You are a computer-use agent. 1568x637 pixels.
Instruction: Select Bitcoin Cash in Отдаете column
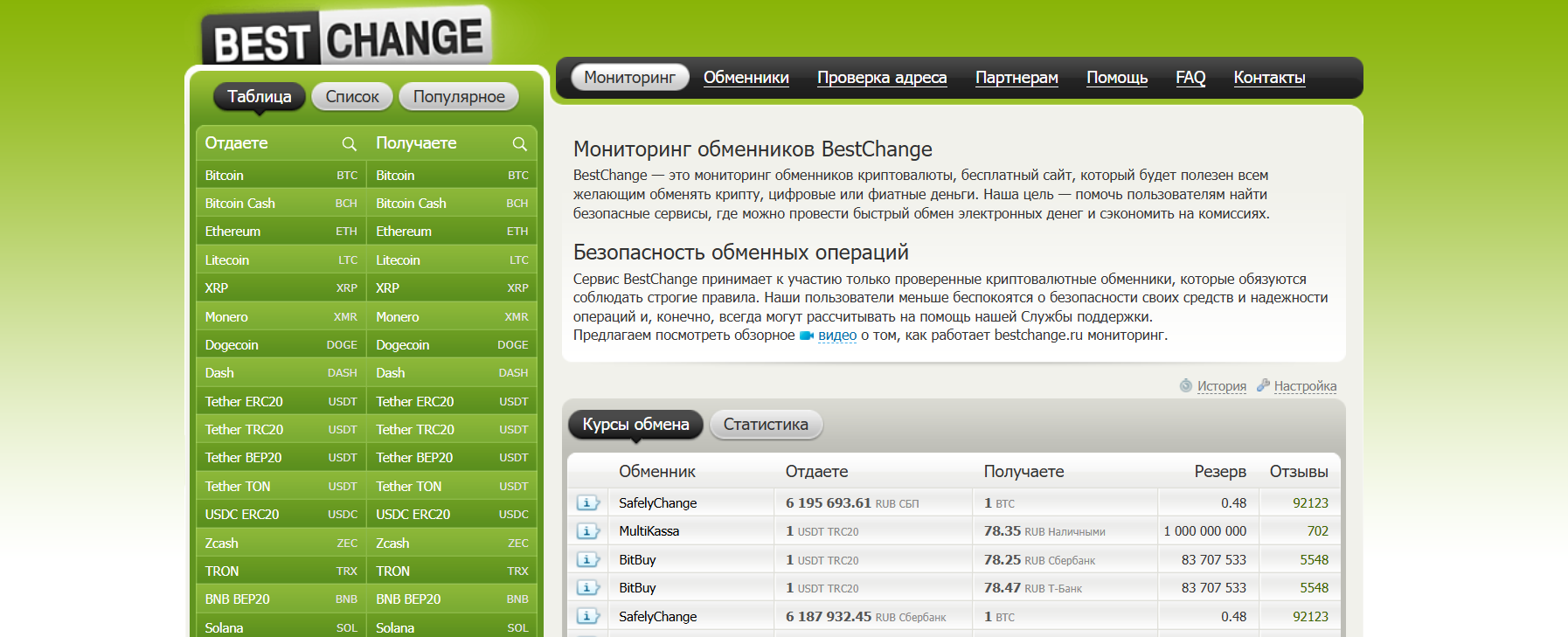(281, 204)
